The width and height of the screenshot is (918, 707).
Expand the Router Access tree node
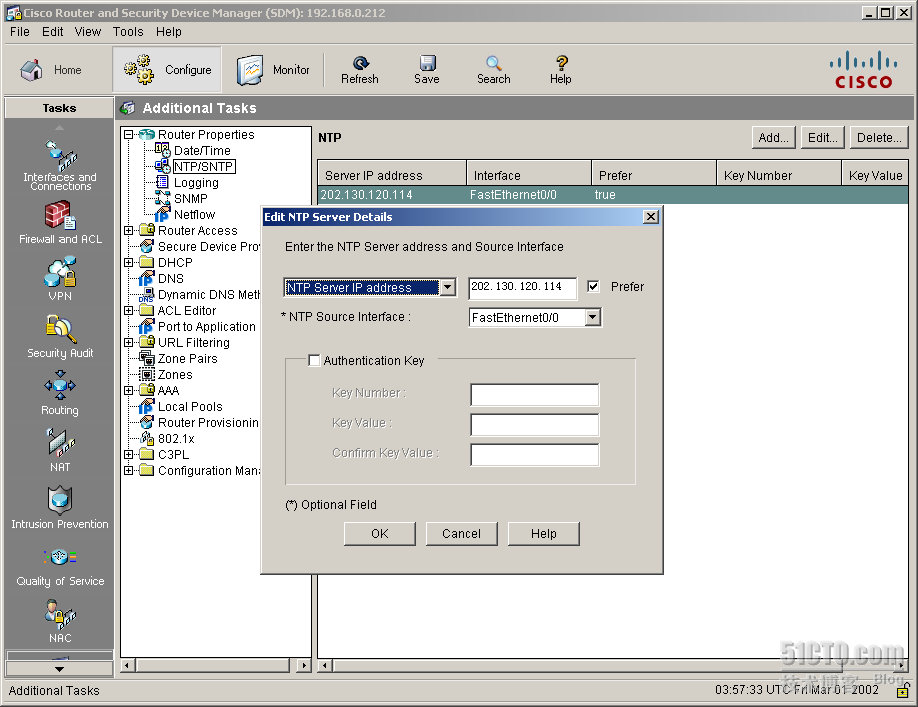click(x=129, y=231)
